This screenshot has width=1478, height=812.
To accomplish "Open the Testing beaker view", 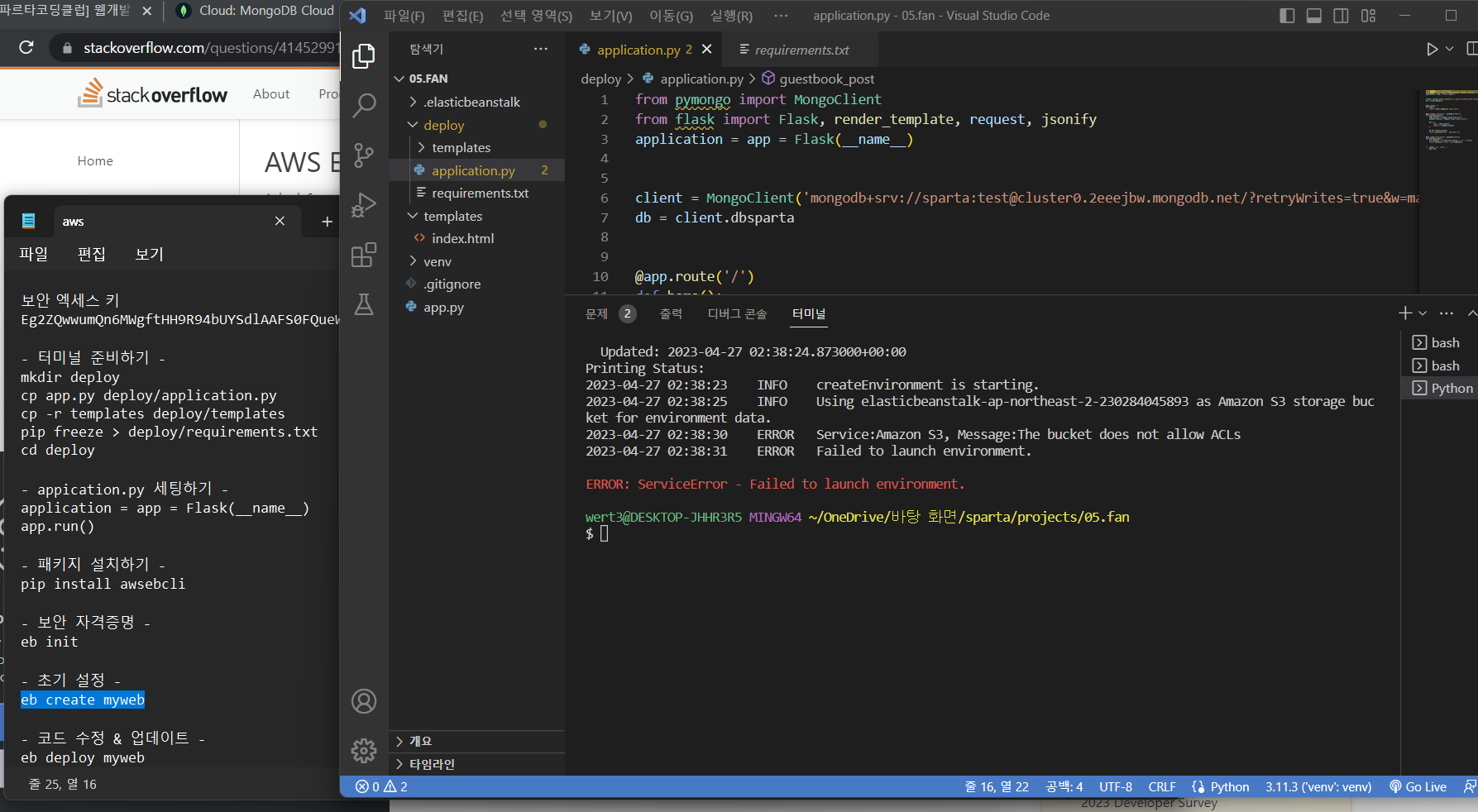I will pyautogui.click(x=364, y=304).
